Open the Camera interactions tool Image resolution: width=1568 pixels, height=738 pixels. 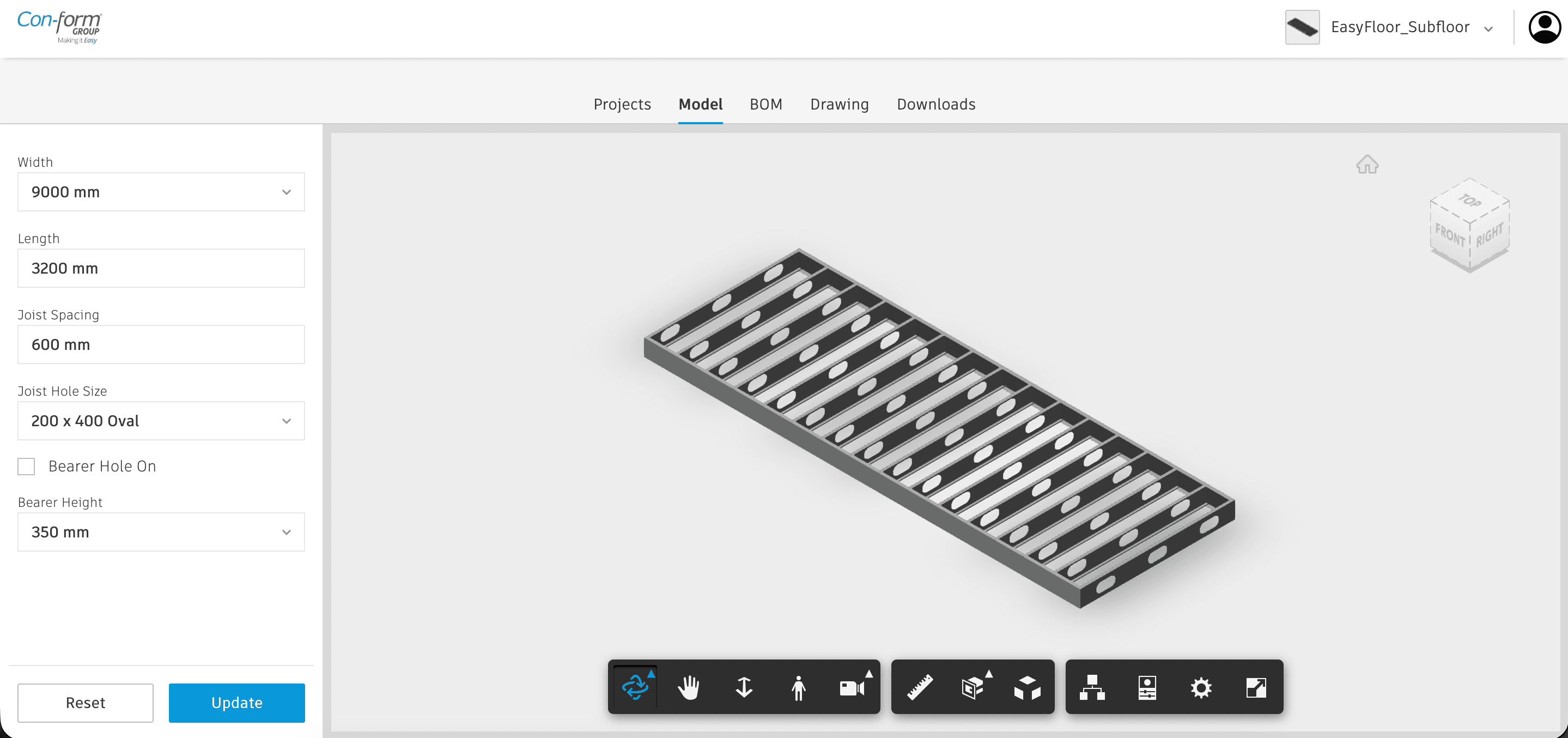(852, 687)
